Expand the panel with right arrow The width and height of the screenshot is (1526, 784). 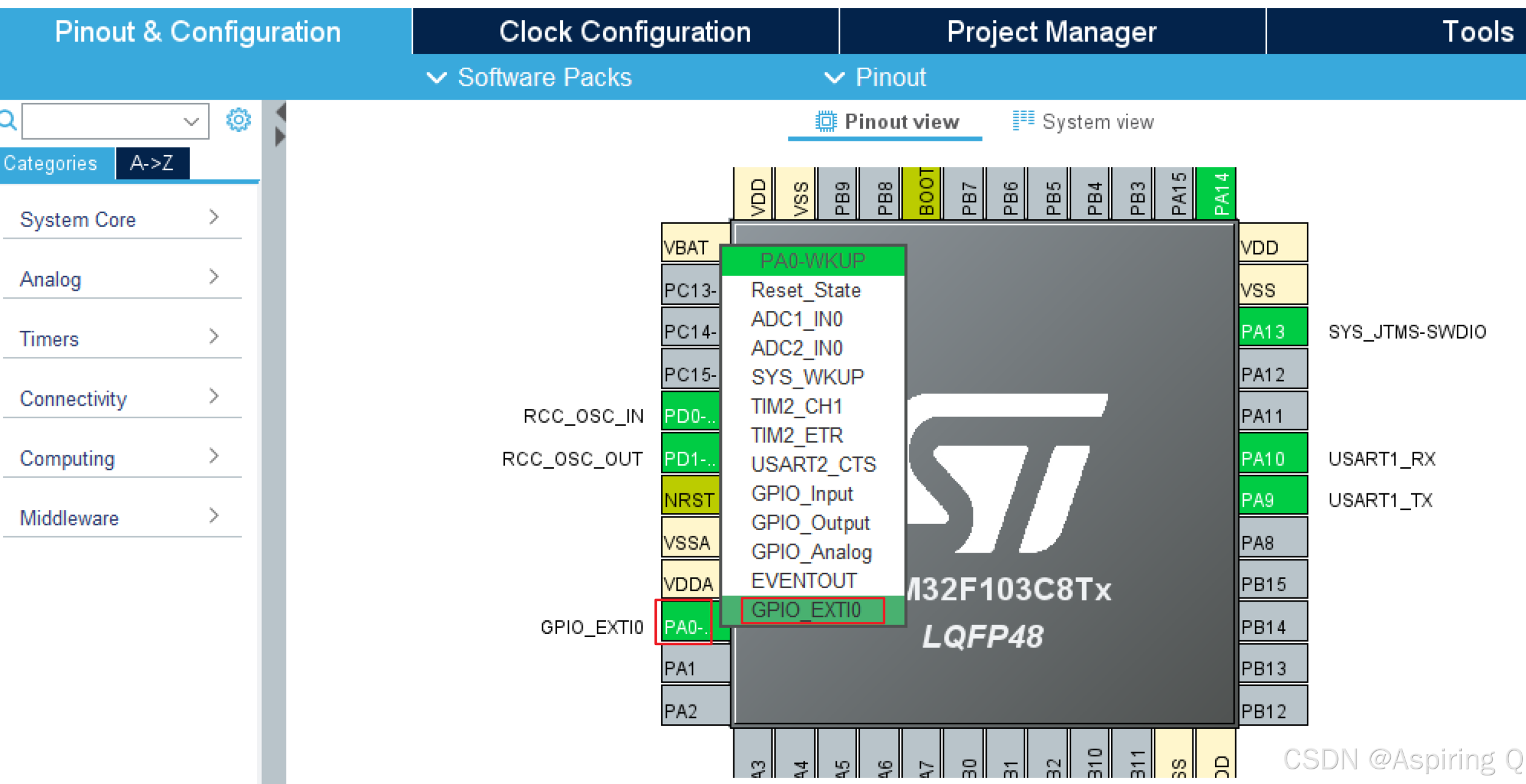tap(280, 136)
